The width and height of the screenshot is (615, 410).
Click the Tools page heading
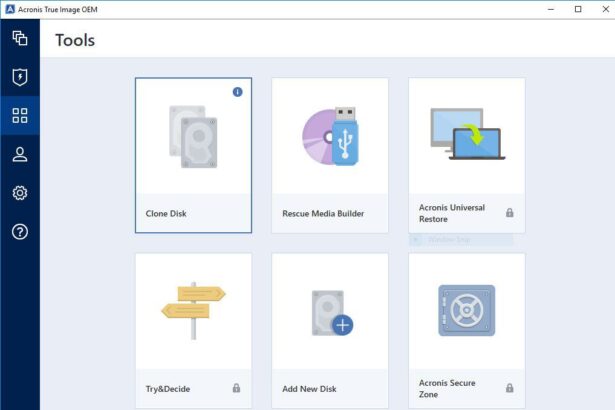tap(75, 40)
